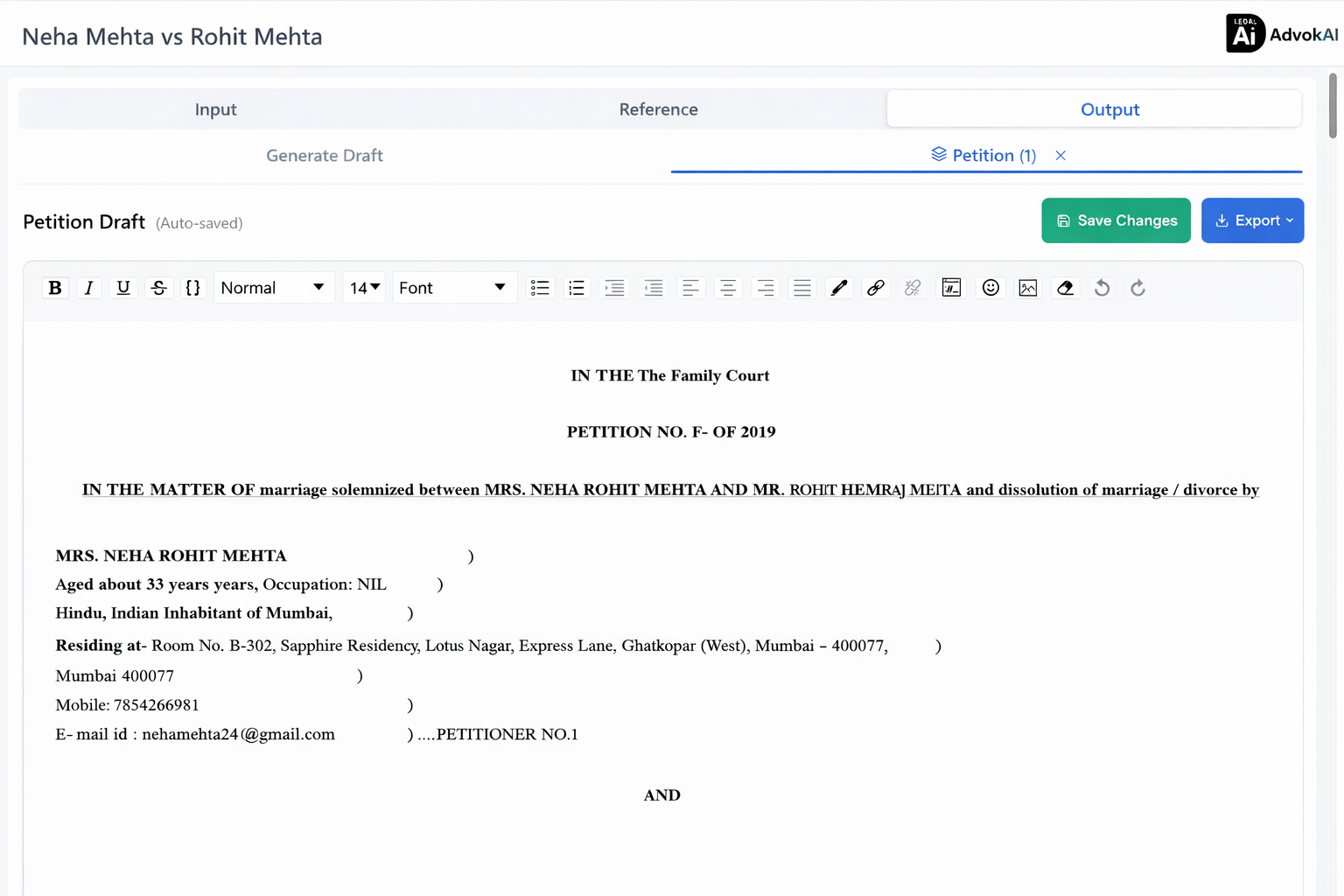
Task: Click the Save Changes button
Action: [1116, 220]
